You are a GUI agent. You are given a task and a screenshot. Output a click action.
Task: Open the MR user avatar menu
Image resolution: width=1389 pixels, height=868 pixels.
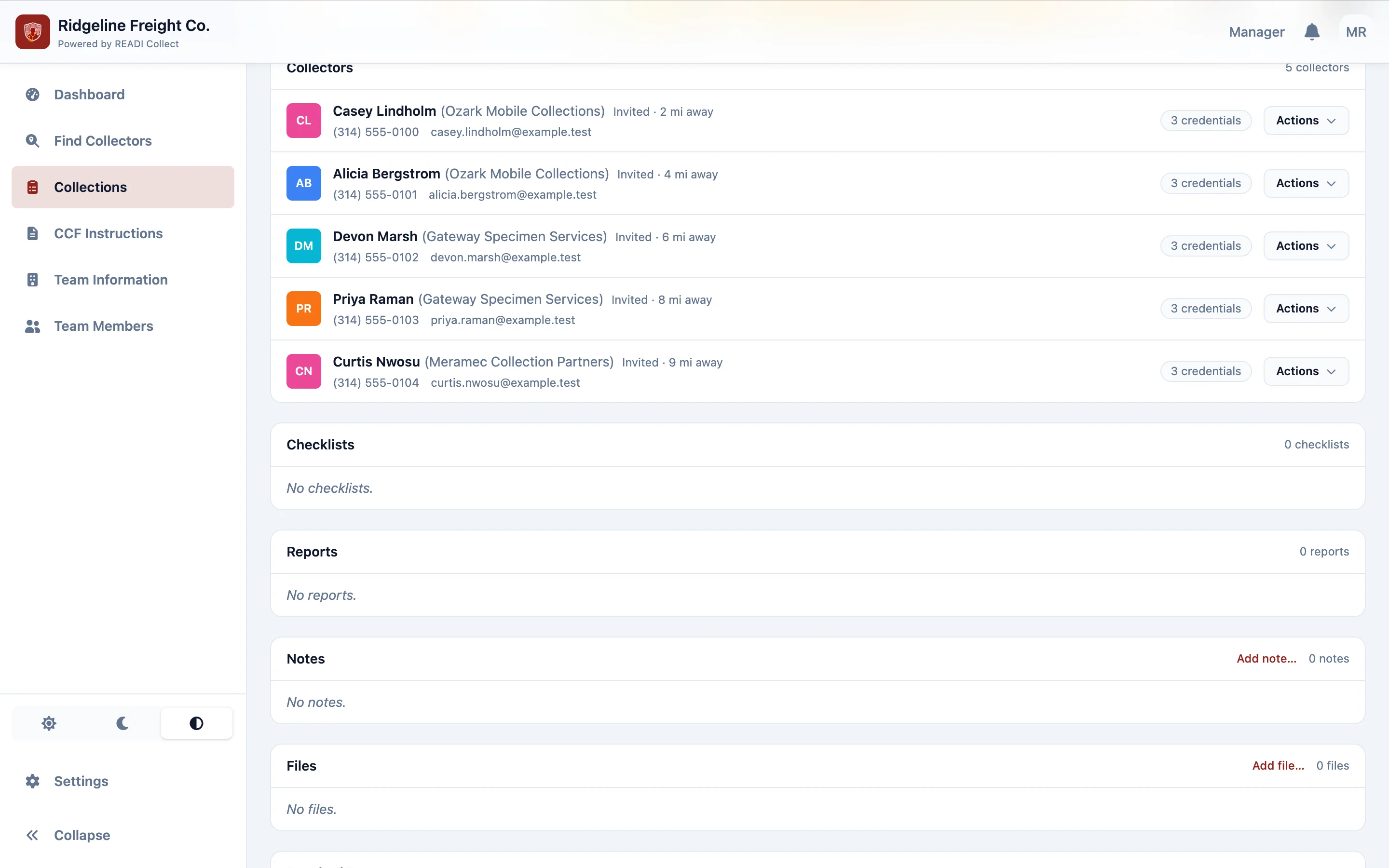(x=1356, y=32)
